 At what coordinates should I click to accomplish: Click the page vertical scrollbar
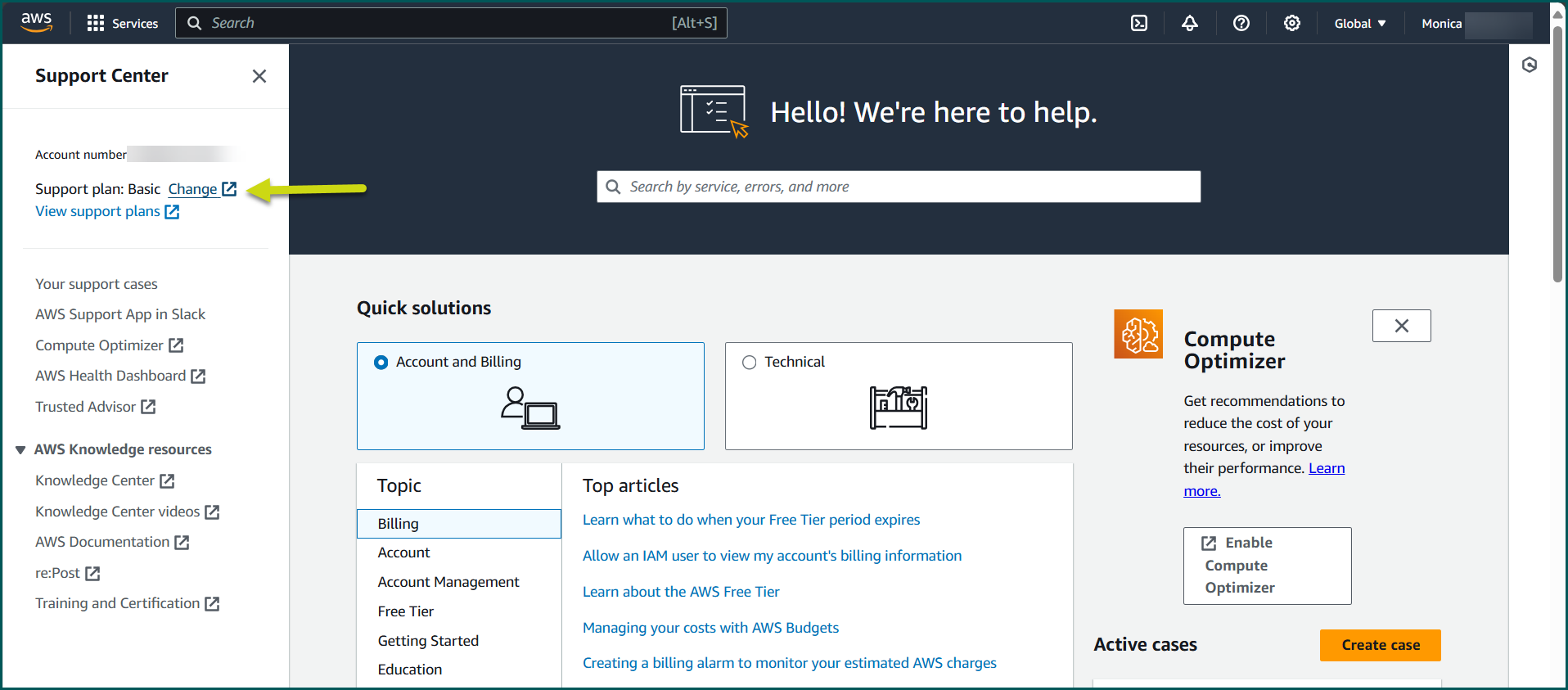click(x=1558, y=156)
